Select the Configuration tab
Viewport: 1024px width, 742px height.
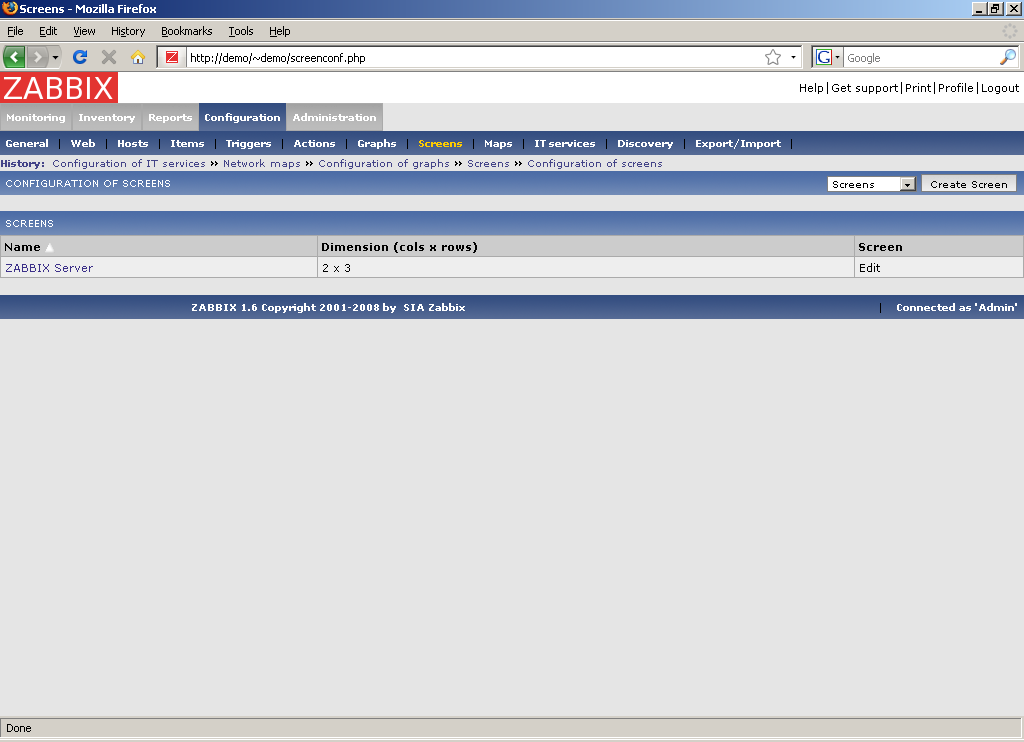[242, 118]
